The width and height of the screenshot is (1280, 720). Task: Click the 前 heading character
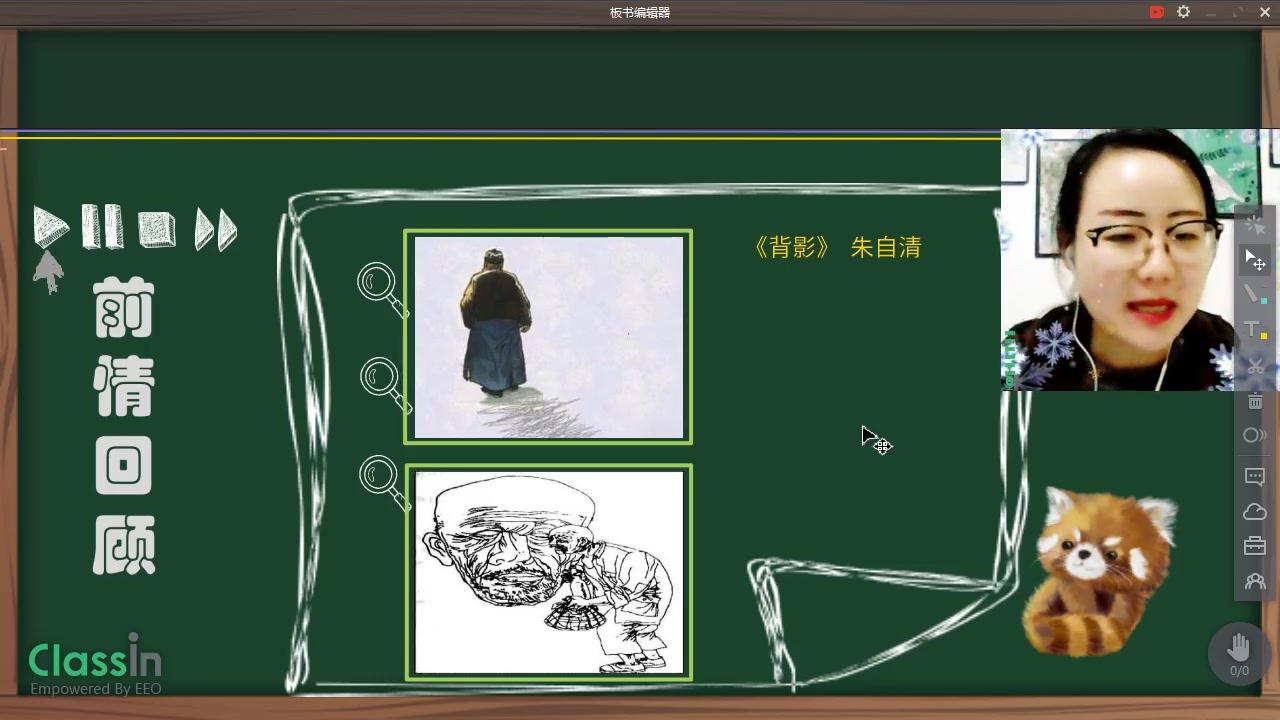tap(124, 307)
